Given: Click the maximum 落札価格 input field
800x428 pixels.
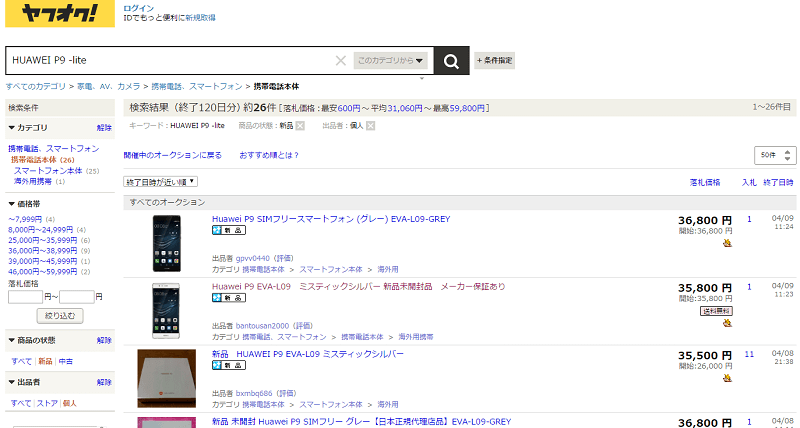Looking at the screenshot, I should (77, 297).
